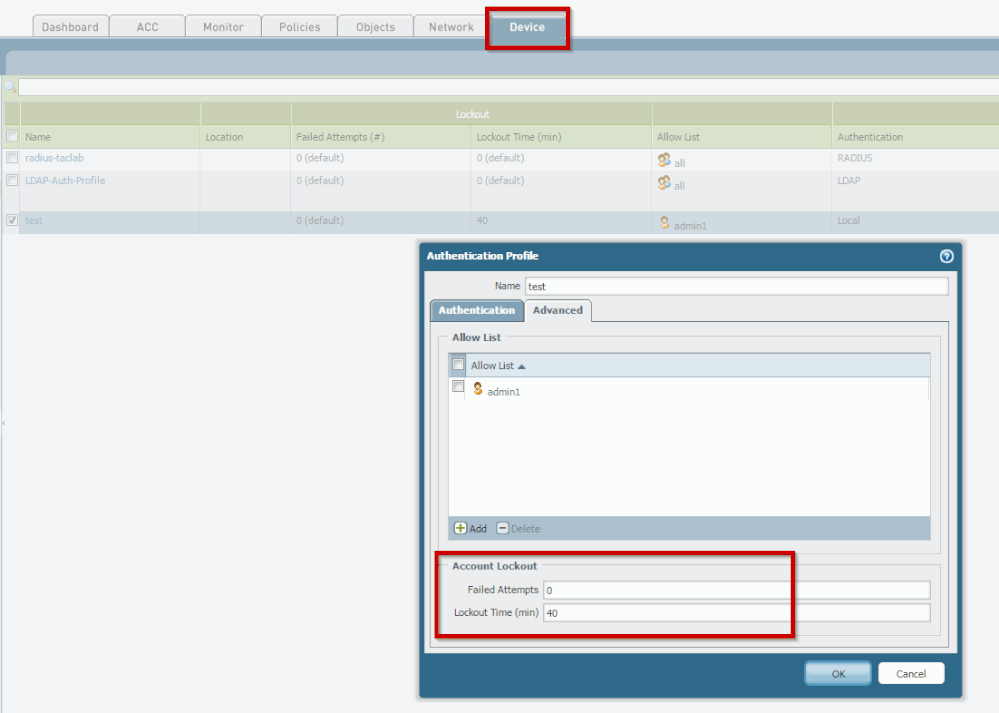The width and height of the screenshot is (999, 713).
Task: Open the LDAP-Auth-Profile link
Action: 65,181
